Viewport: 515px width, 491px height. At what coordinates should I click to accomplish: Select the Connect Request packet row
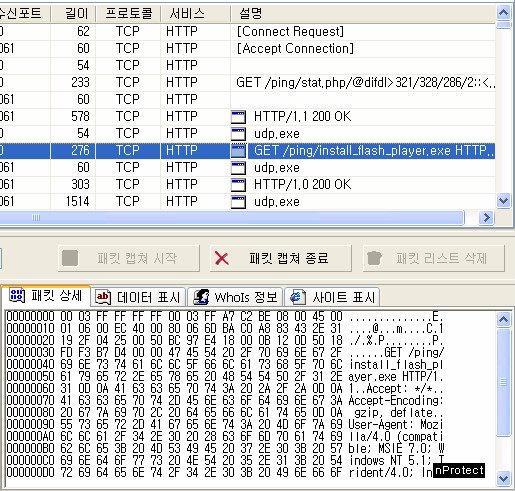click(x=247, y=32)
